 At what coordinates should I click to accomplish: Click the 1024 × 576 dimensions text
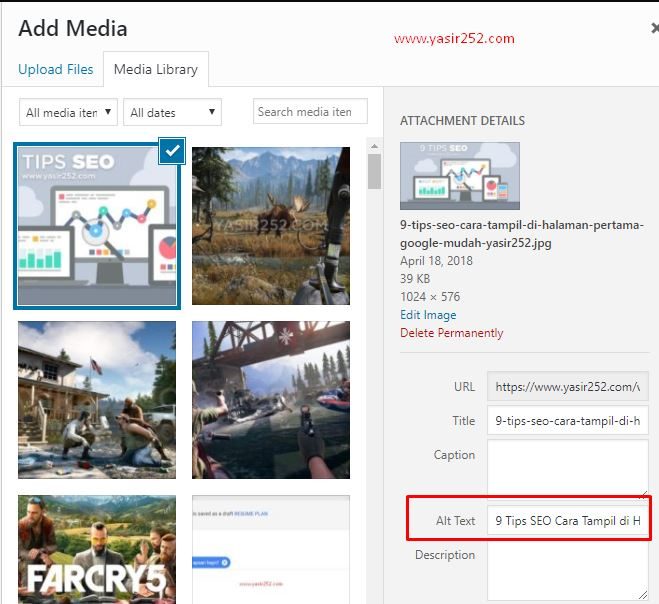click(x=430, y=297)
